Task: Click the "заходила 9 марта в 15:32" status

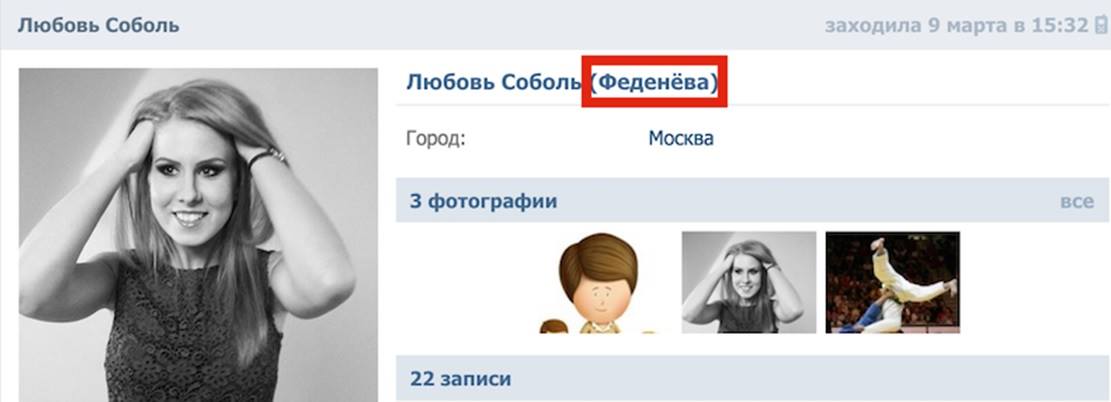Action: [956, 26]
